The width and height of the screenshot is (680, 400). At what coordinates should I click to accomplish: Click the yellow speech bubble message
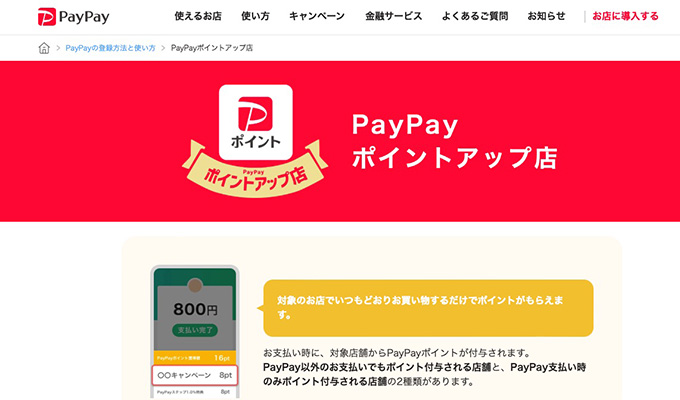(x=428, y=308)
